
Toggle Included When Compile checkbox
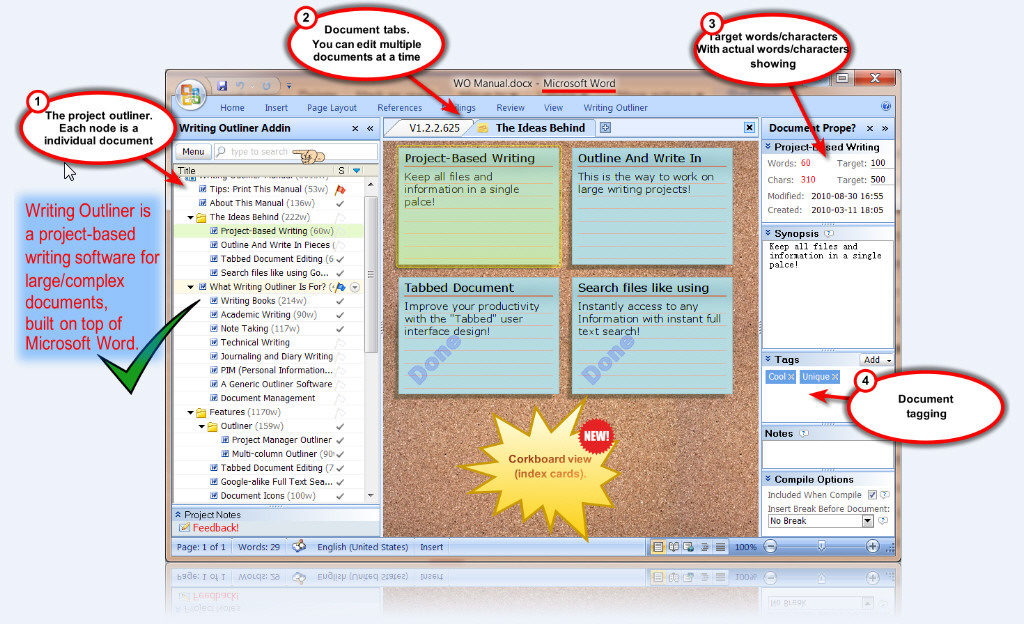(x=872, y=495)
